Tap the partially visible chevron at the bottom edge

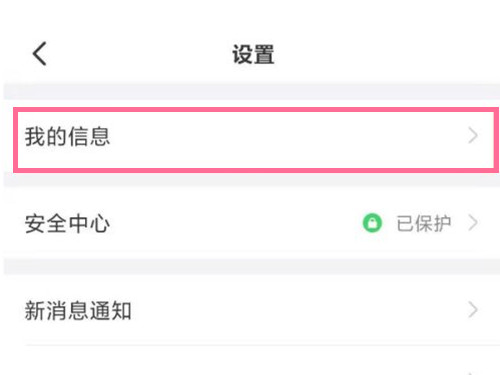(x=471, y=373)
